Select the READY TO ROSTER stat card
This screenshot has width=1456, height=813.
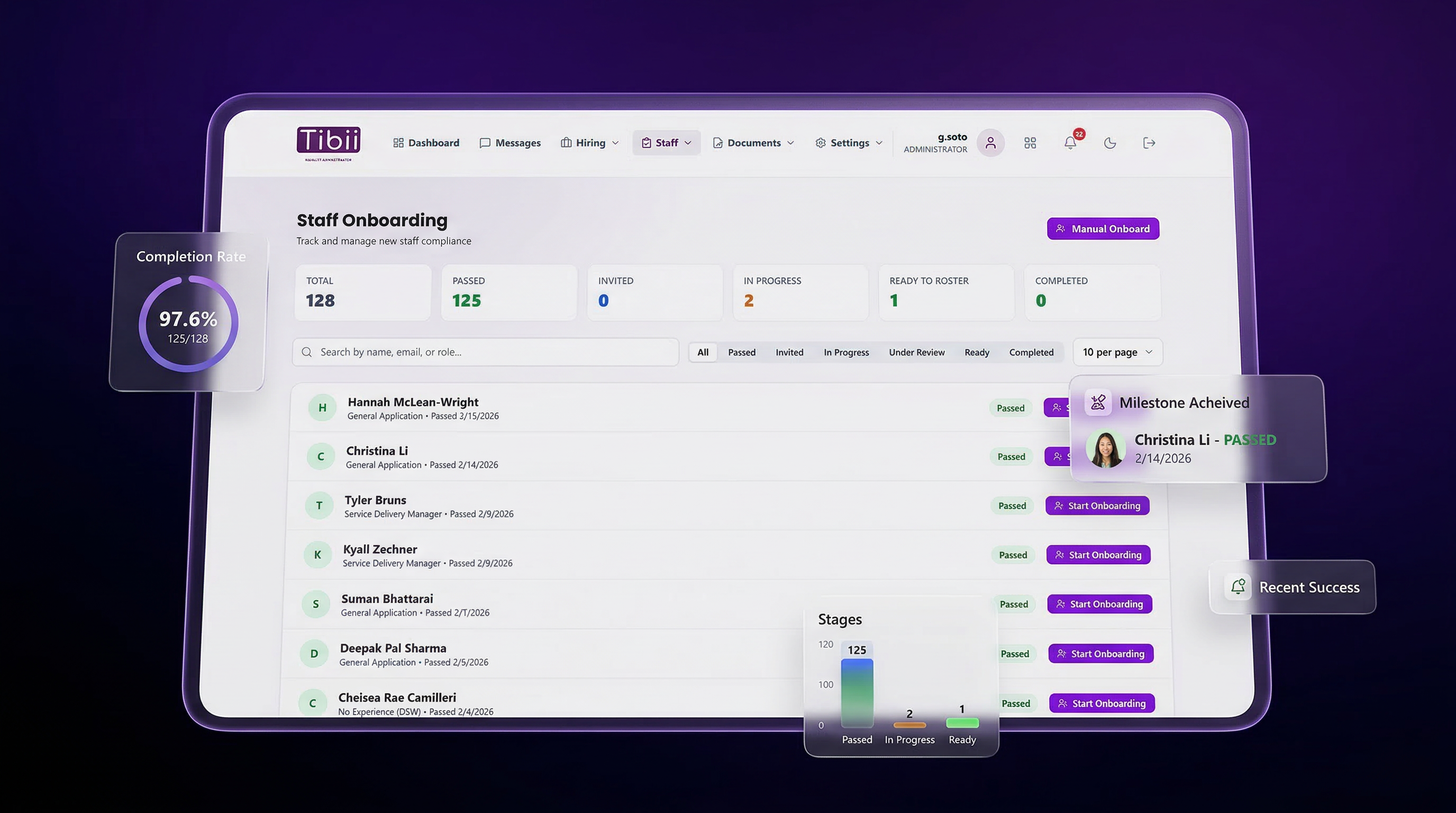tap(946, 292)
